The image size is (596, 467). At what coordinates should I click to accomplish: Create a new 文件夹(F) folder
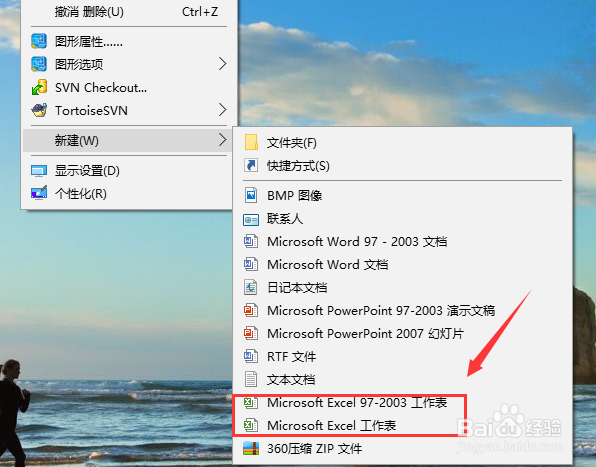[x=403, y=142]
